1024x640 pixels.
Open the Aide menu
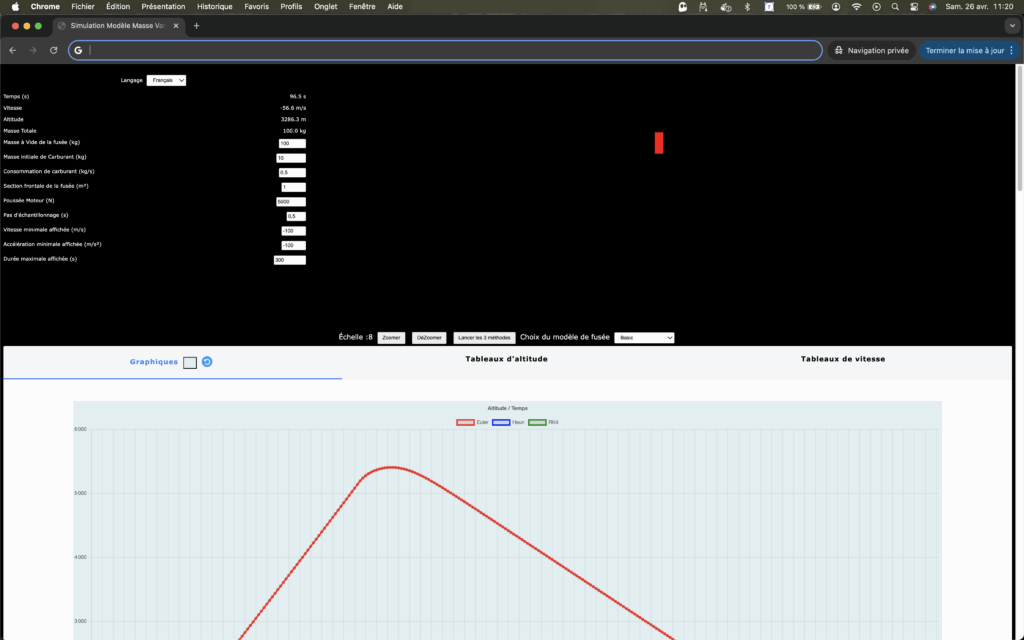(395, 7)
